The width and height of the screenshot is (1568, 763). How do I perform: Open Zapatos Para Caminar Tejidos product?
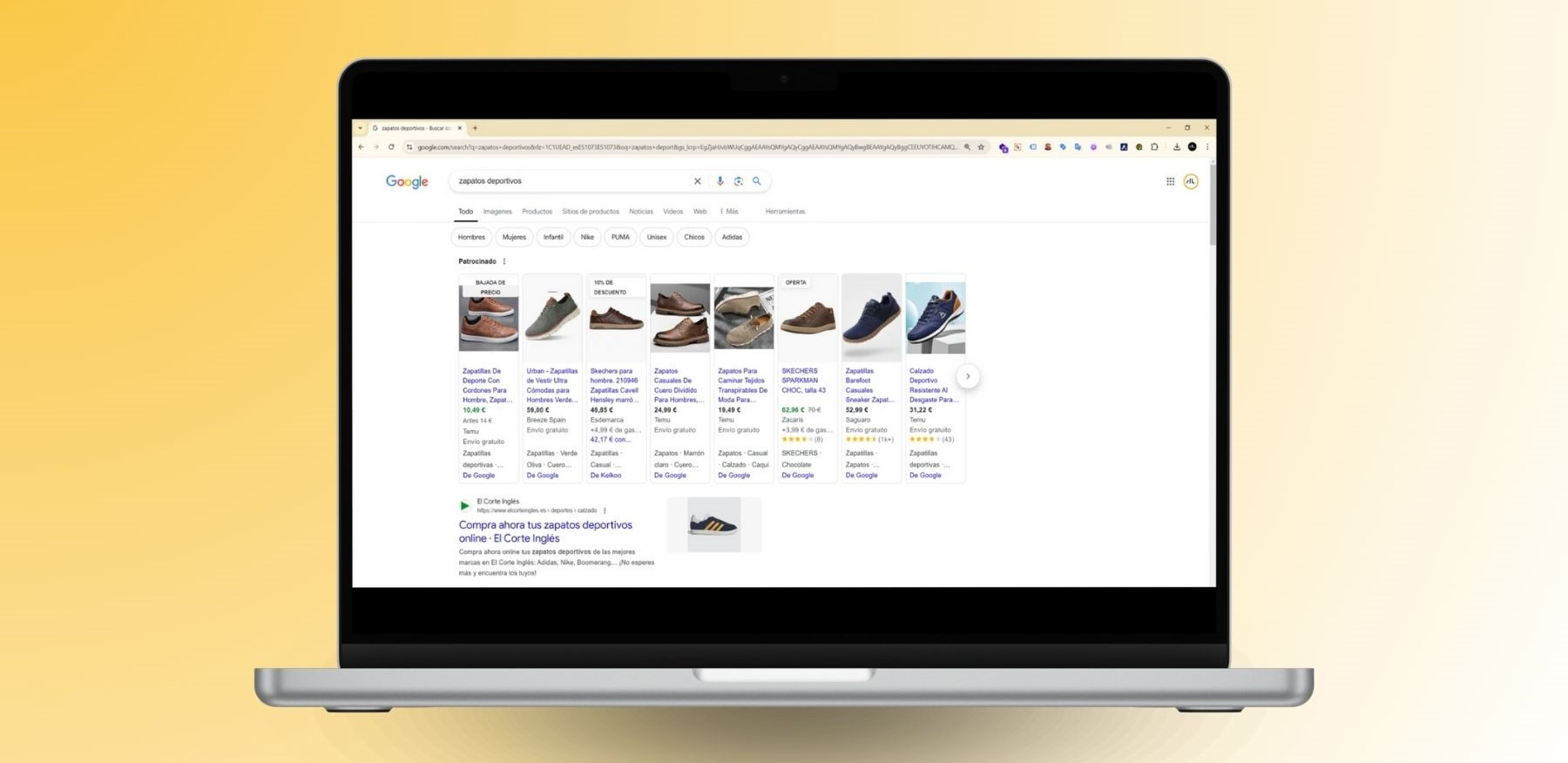[742, 385]
